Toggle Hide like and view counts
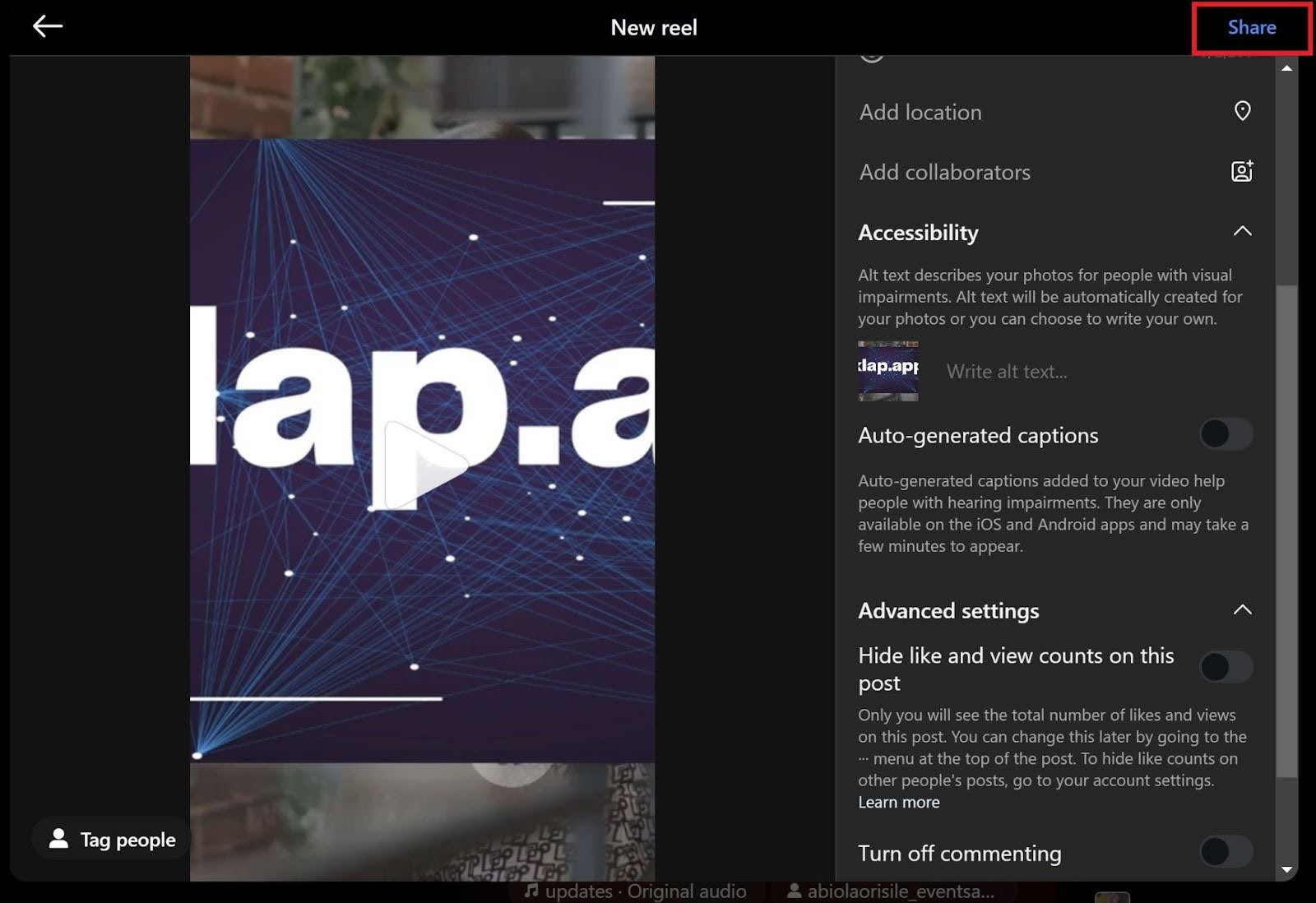1316x903 pixels. (1226, 667)
